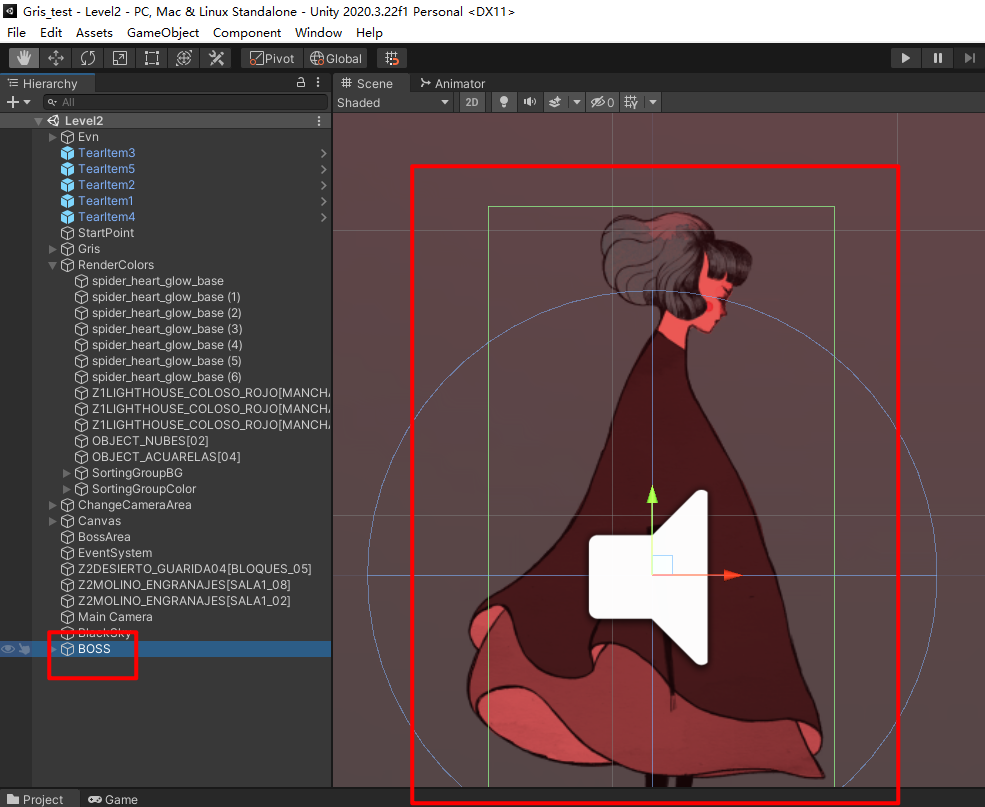Switch to the Game tab

[x=113, y=799]
